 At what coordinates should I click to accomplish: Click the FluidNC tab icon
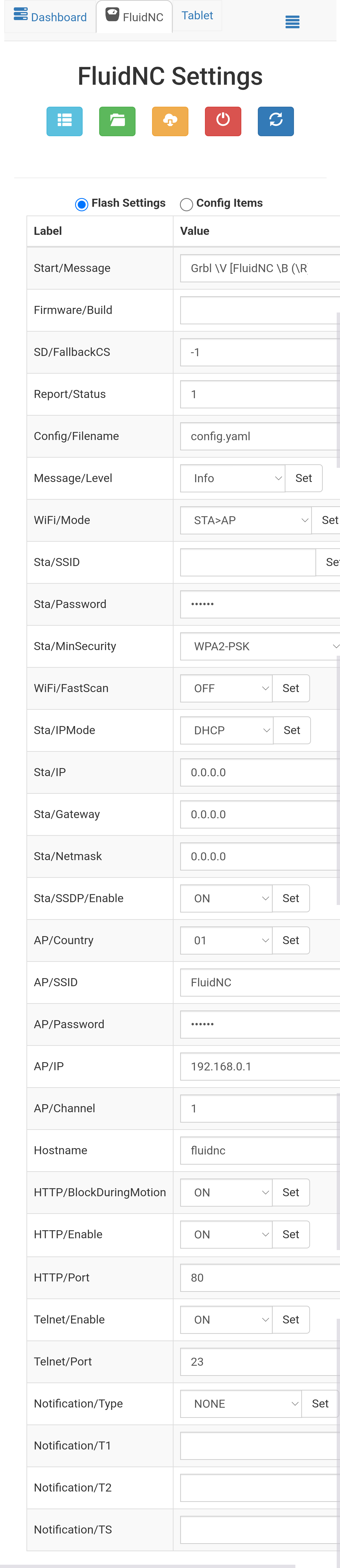[x=112, y=15]
